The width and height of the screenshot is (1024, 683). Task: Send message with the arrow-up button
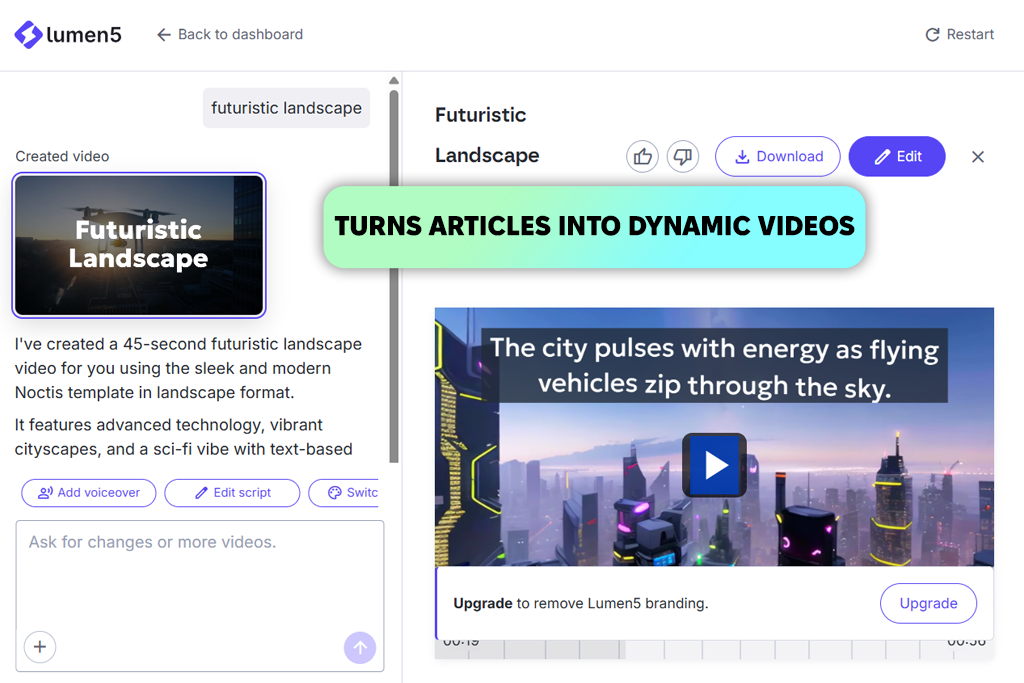(360, 648)
